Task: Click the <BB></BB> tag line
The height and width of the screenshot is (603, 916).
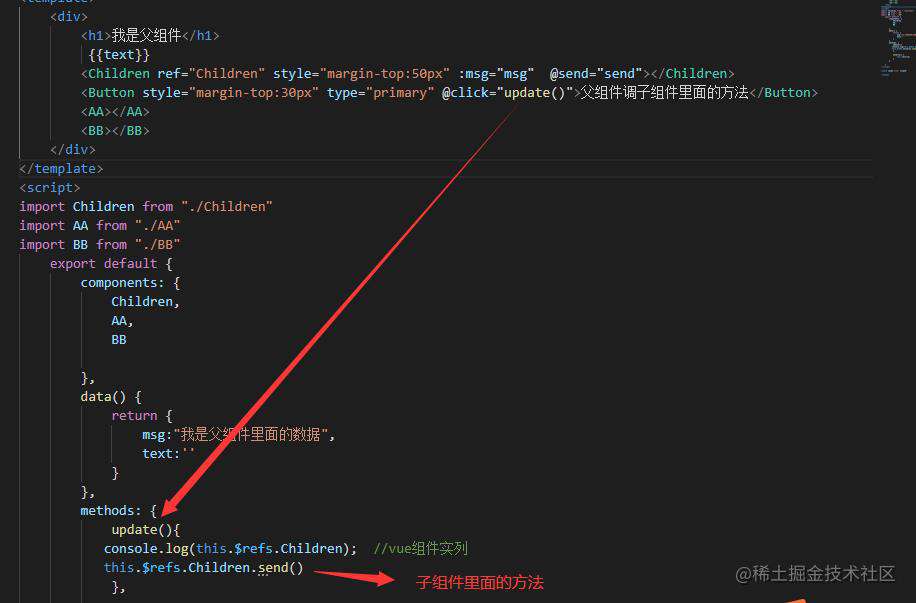Action: click(115, 131)
